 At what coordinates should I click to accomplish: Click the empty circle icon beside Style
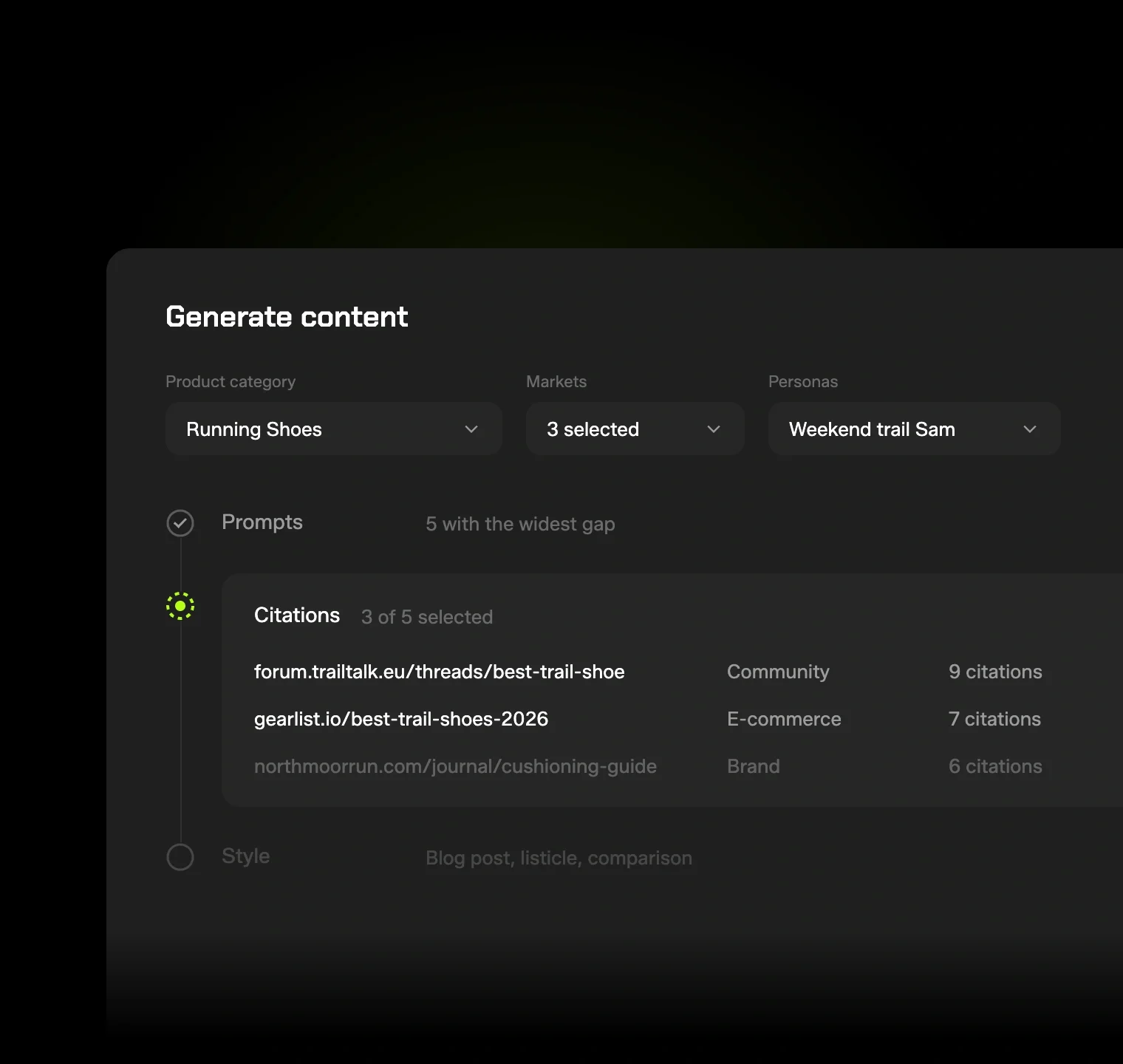coord(180,857)
